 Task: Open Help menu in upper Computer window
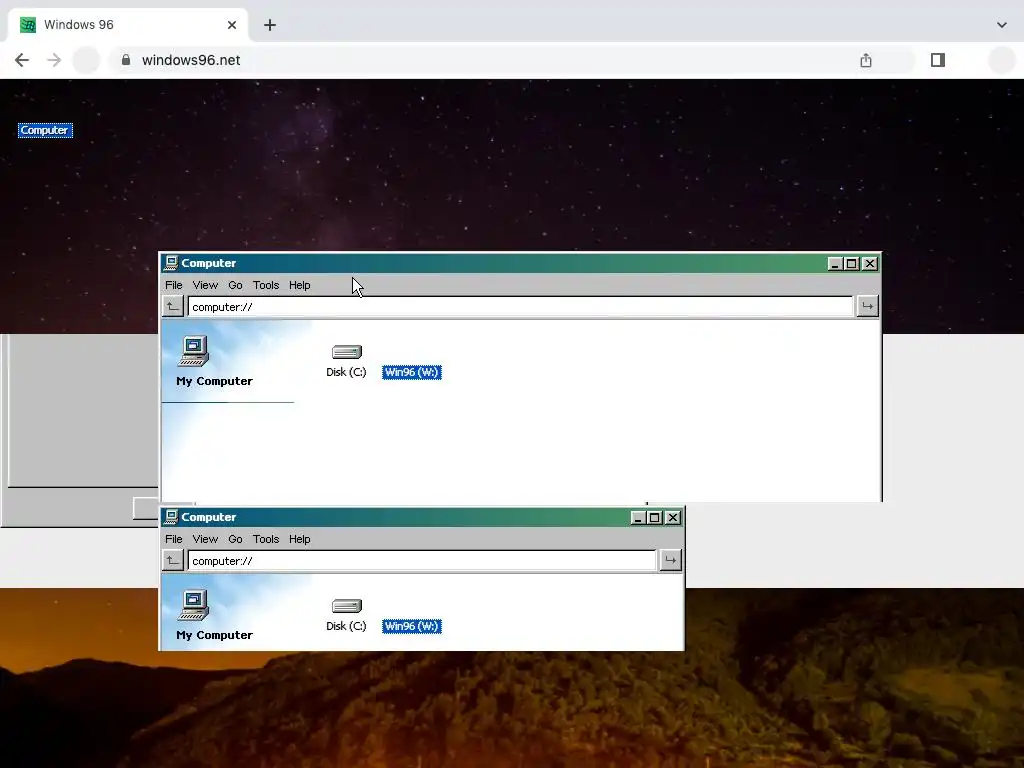pyautogui.click(x=300, y=285)
